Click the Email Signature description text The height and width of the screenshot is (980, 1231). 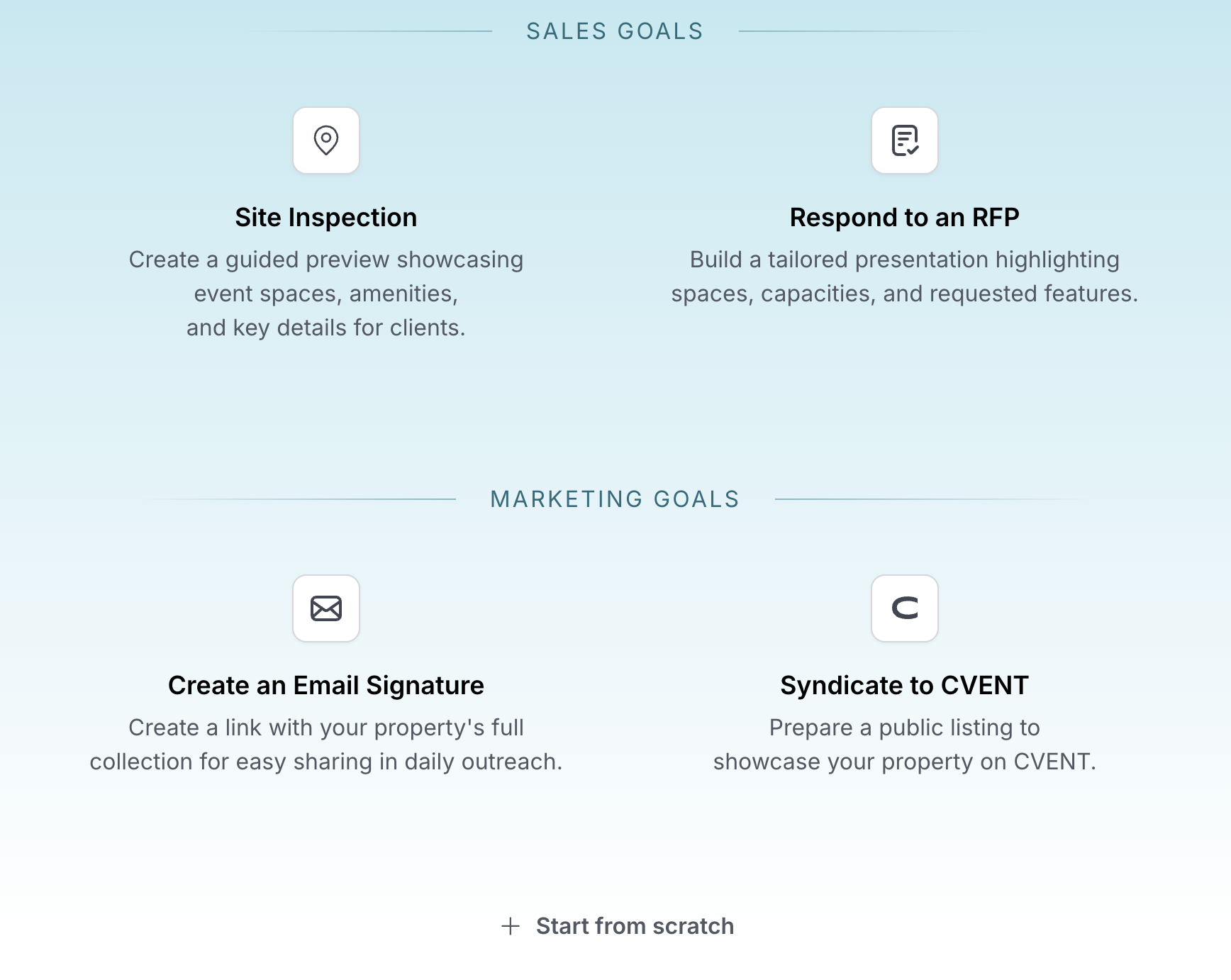pyautogui.click(x=326, y=745)
